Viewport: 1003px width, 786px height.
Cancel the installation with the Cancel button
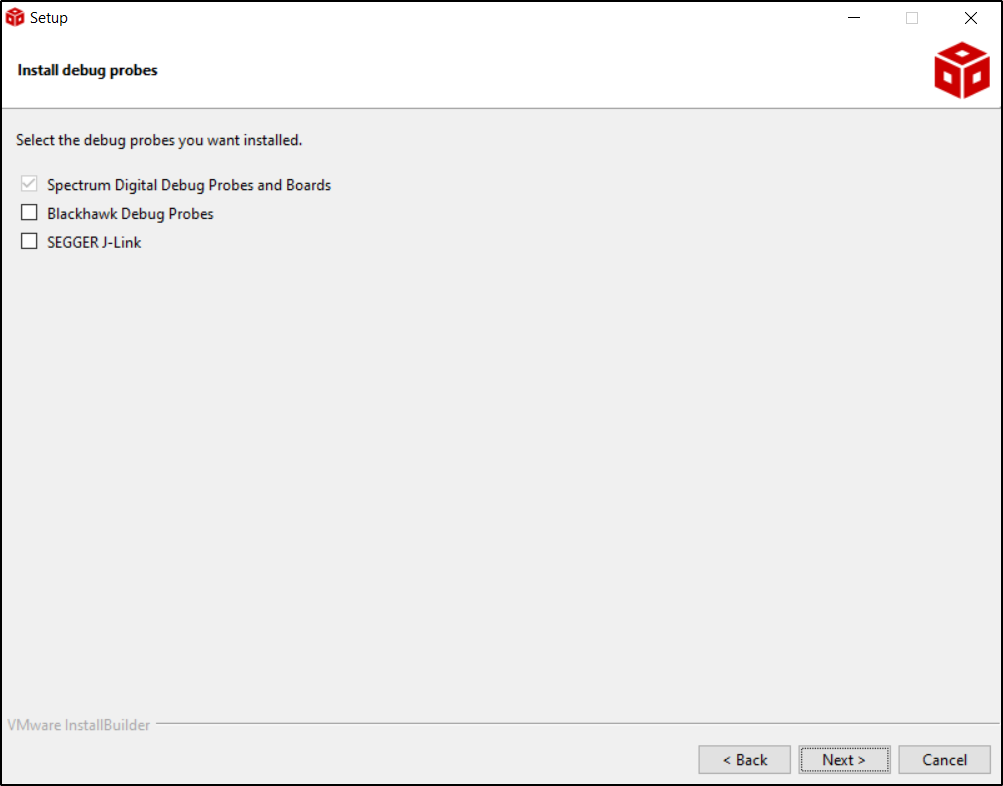pos(943,759)
